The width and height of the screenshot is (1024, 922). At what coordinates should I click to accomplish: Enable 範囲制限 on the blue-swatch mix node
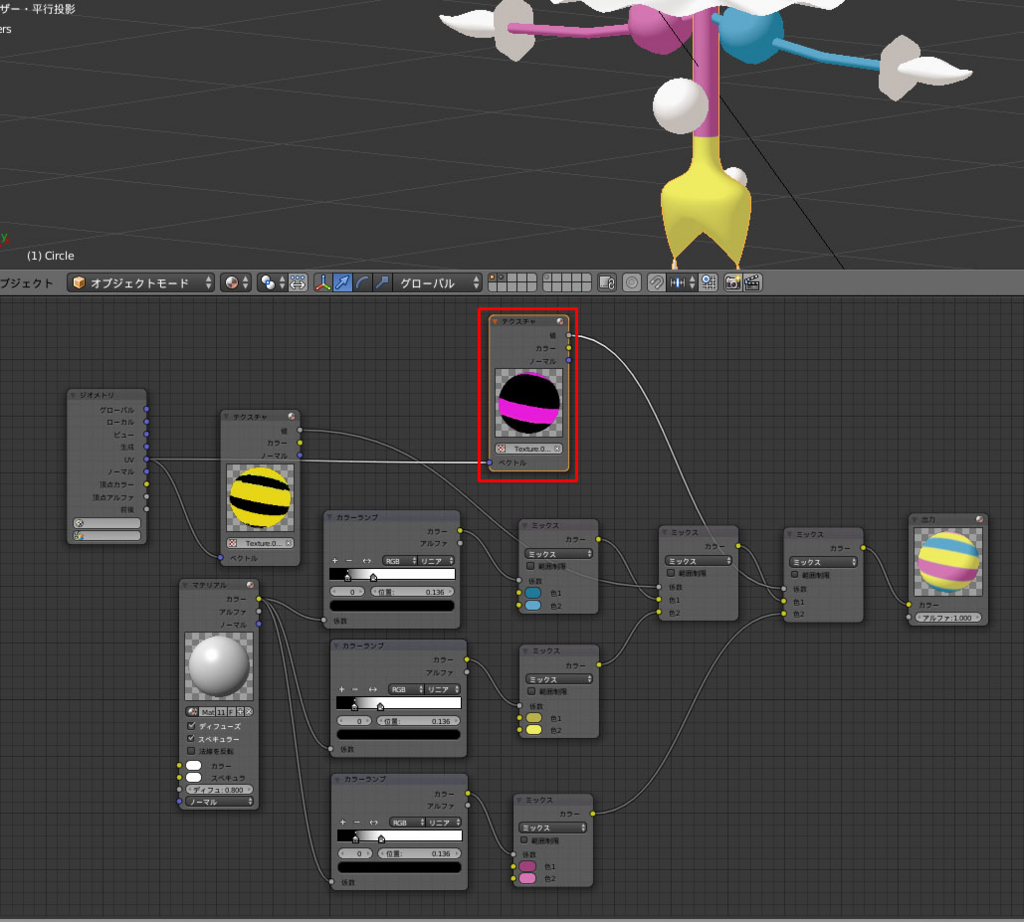coord(530,566)
